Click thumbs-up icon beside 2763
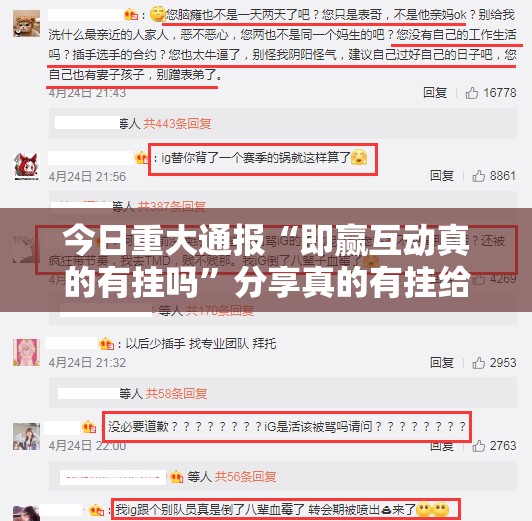 [478, 446]
